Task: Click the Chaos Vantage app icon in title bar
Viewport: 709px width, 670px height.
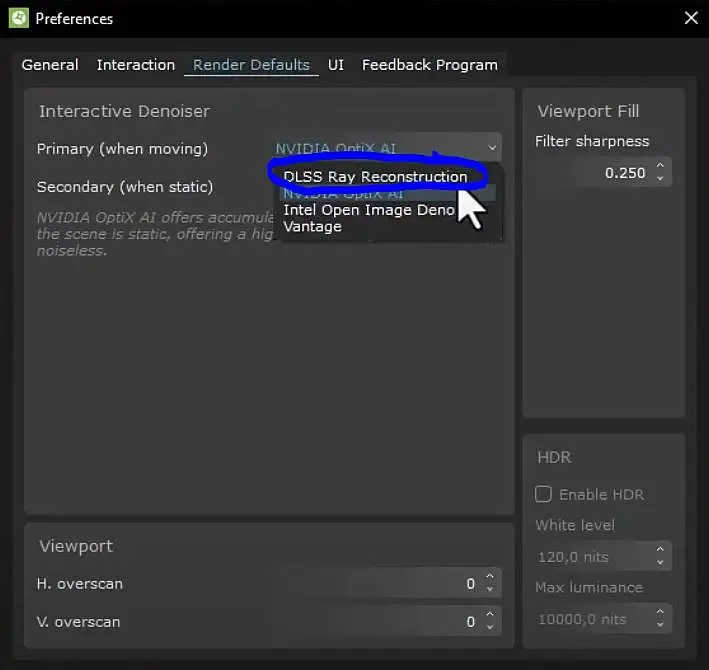Action: [x=19, y=18]
